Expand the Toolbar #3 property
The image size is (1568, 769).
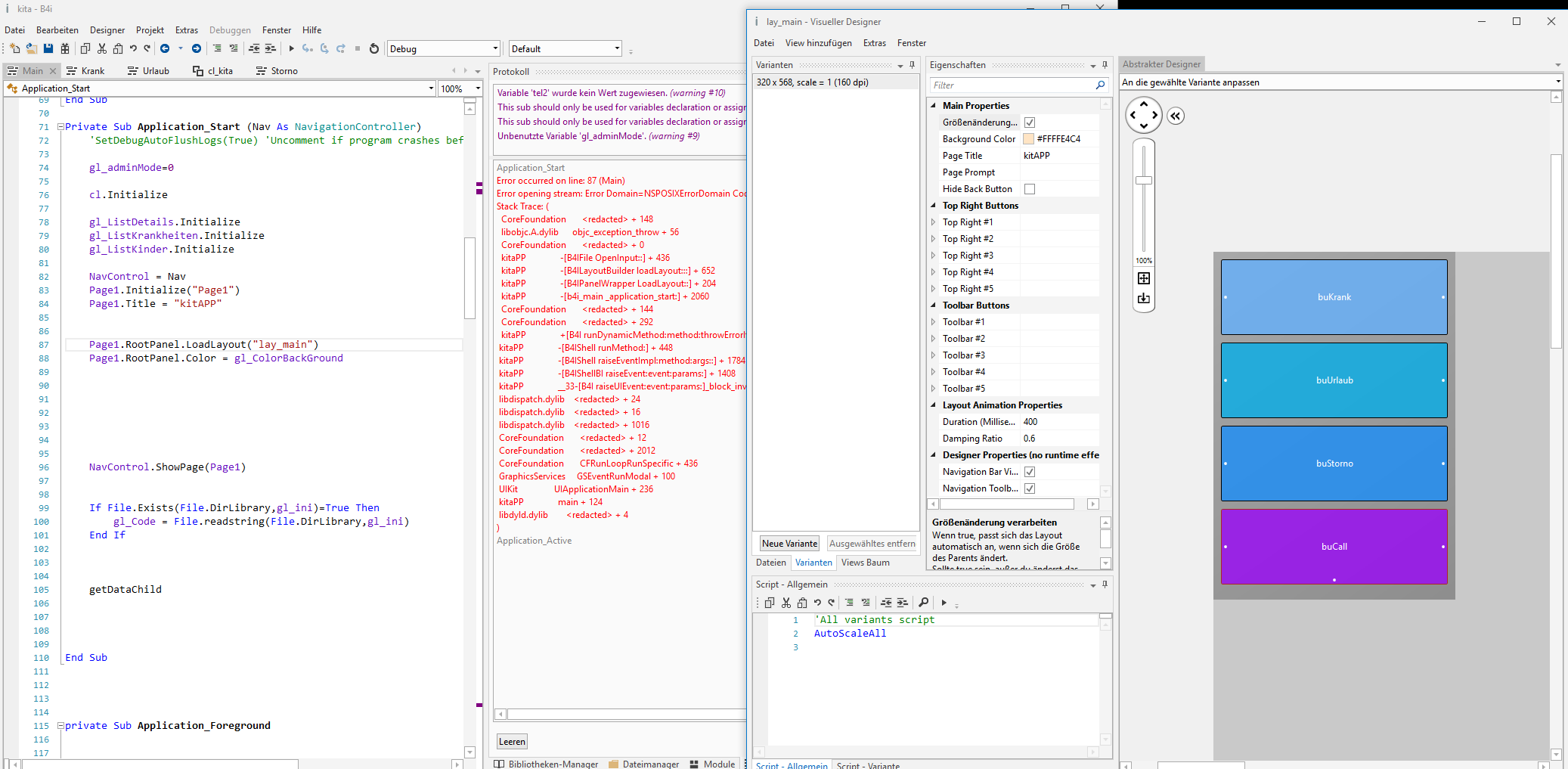click(x=933, y=355)
